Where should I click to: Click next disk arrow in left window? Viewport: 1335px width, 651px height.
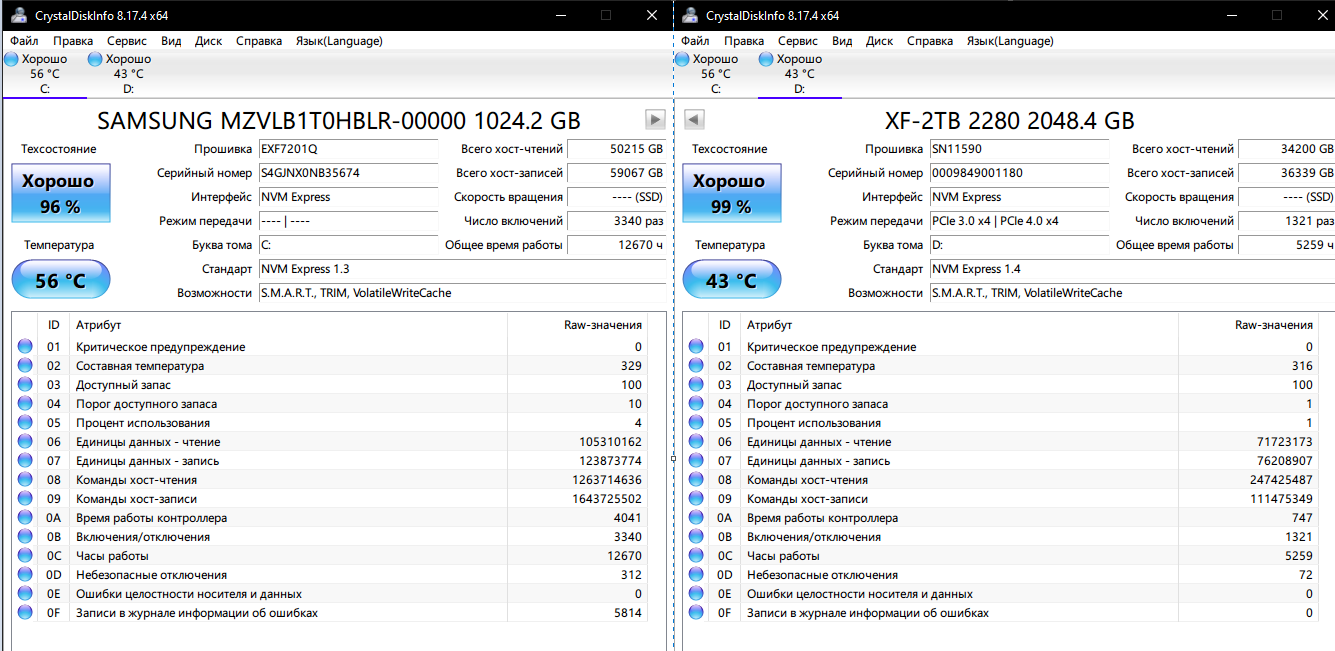click(x=655, y=120)
